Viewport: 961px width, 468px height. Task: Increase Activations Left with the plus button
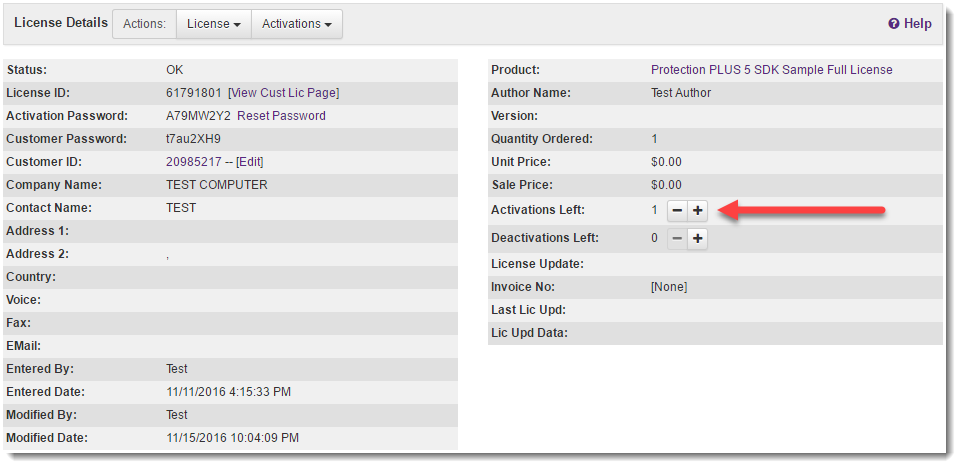(x=697, y=210)
